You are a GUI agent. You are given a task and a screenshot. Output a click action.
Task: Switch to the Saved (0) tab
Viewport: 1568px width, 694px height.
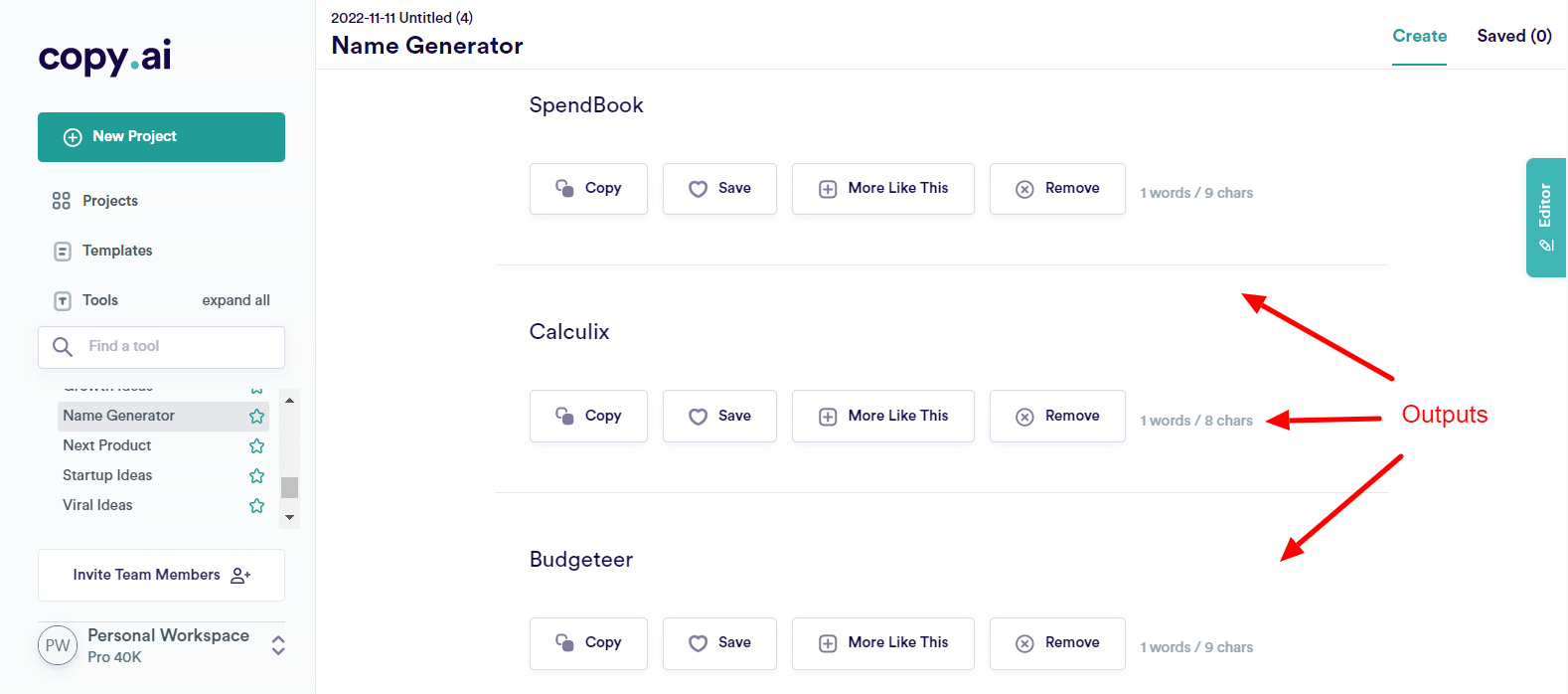[x=1513, y=36]
